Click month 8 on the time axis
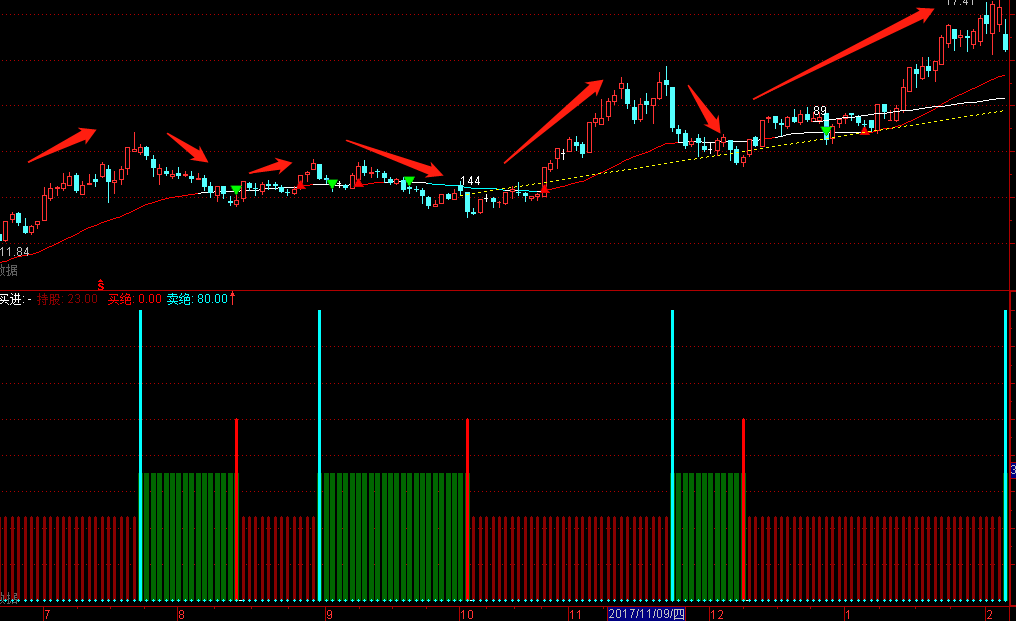 181,613
